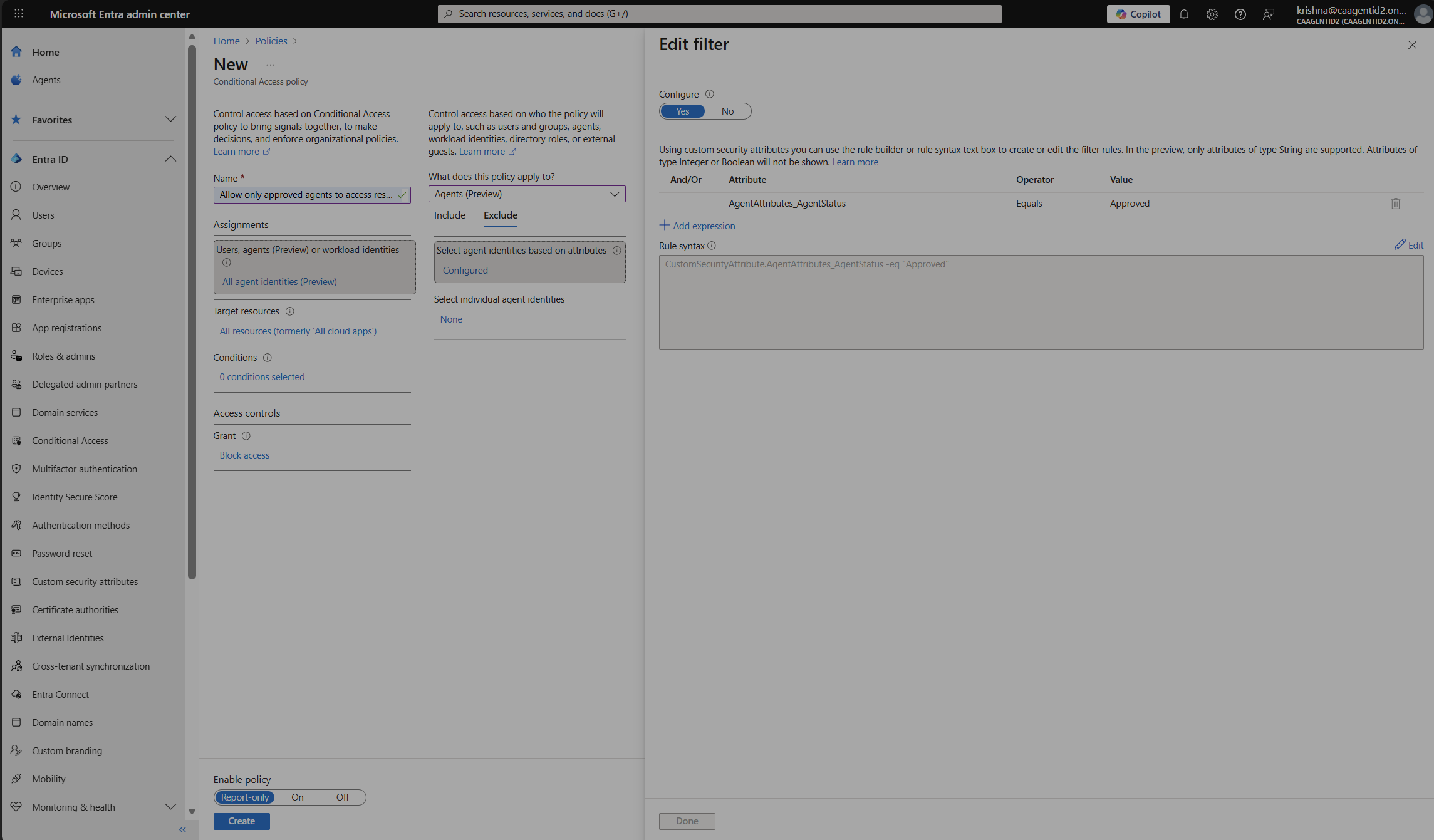
Task: Open Block access grant setting
Action: [x=244, y=455]
